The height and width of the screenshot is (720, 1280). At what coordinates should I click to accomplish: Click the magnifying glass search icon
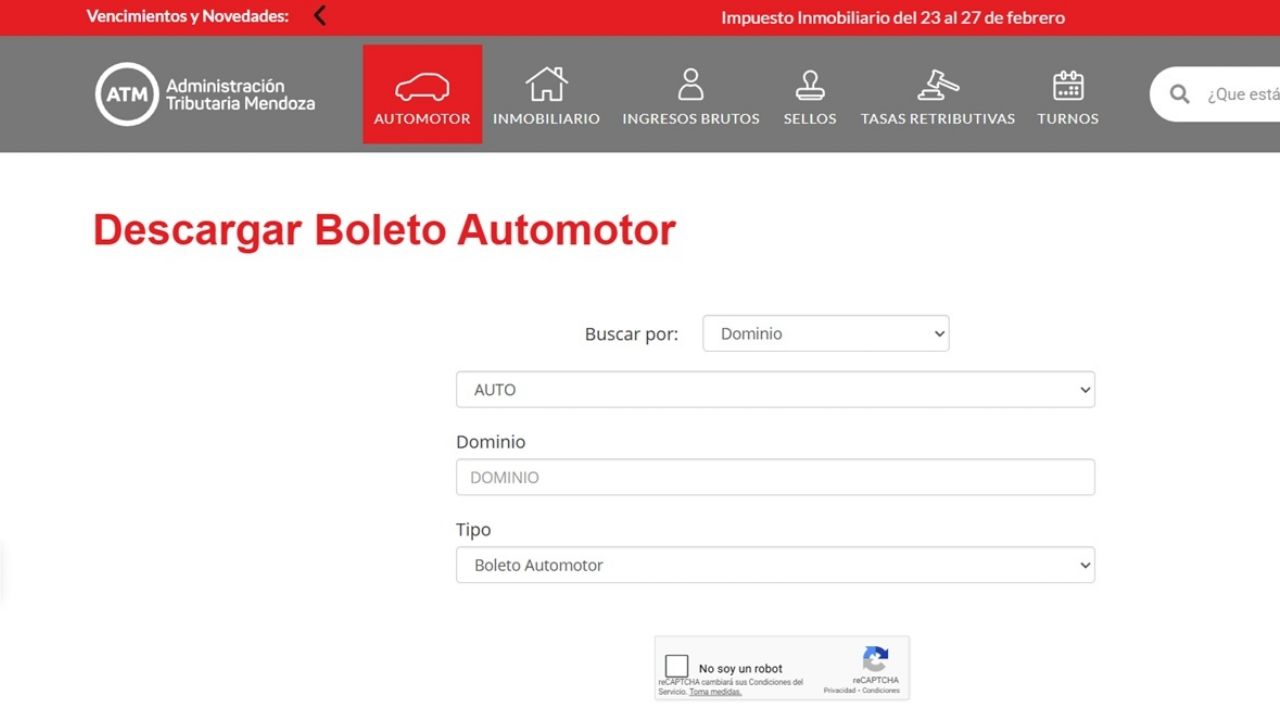1180,95
